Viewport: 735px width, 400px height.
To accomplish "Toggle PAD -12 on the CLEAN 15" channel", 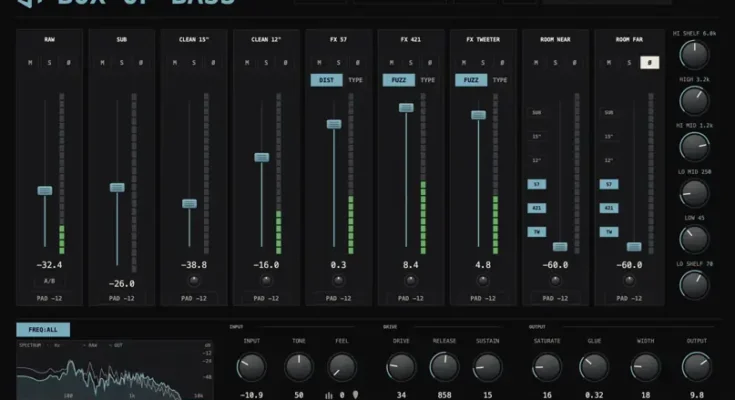I will point(194,298).
